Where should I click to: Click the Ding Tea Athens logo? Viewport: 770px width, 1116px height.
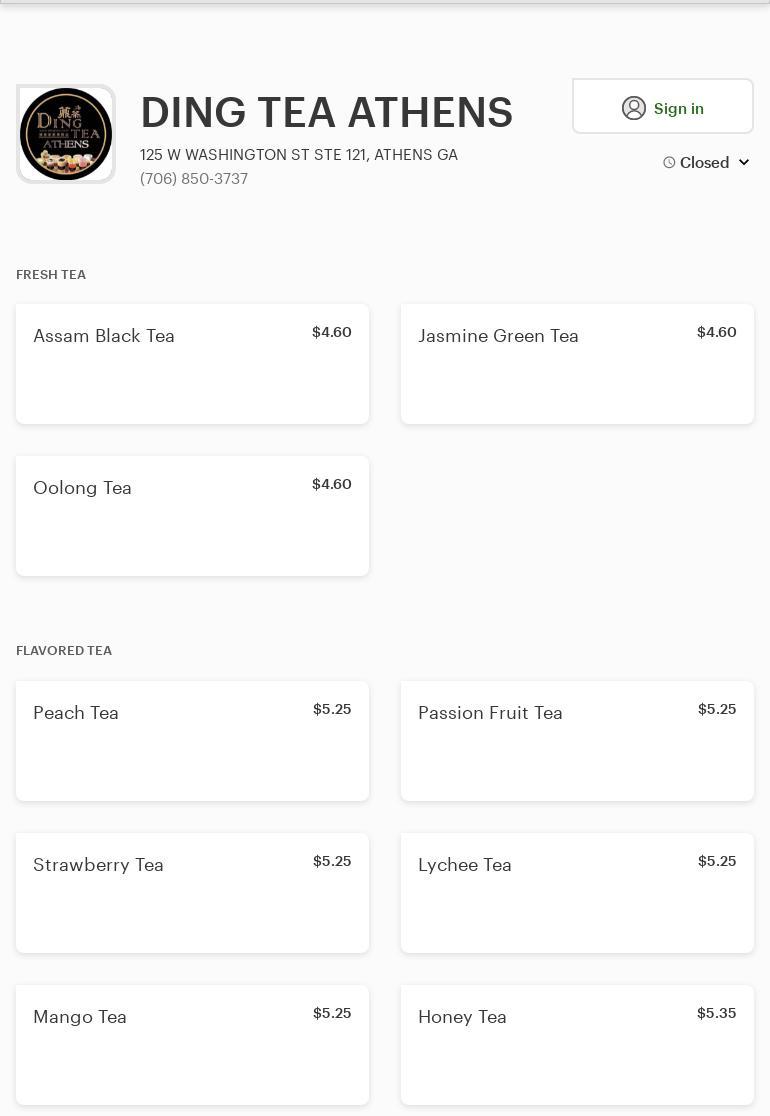[x=66, y=134]
